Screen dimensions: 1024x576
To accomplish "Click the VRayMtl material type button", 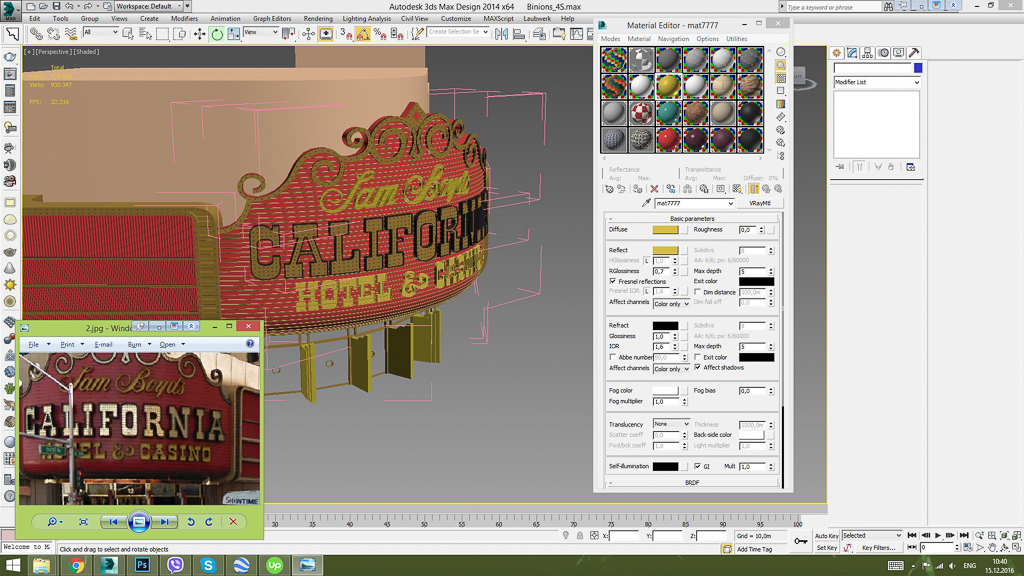I will tap(759, 203).
